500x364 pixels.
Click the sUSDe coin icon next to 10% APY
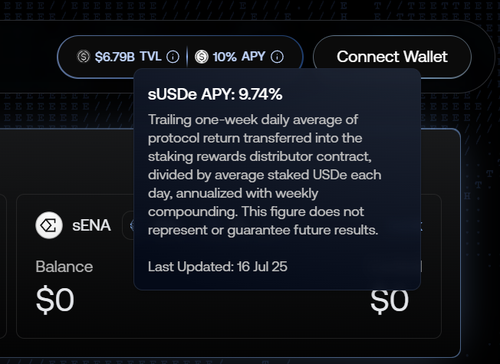tap(202, 57)
